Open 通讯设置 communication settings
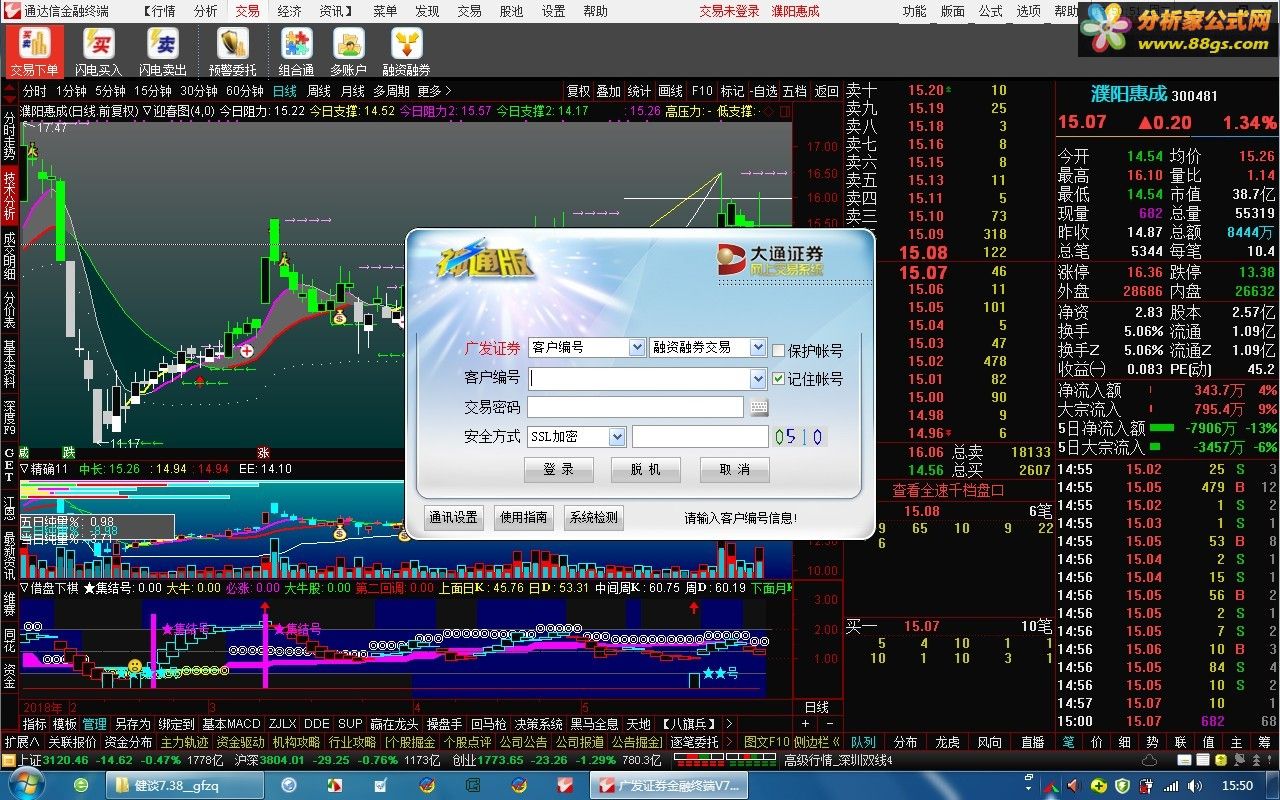1280x800 pixels. pyautogui.click(x=453, y=517)
